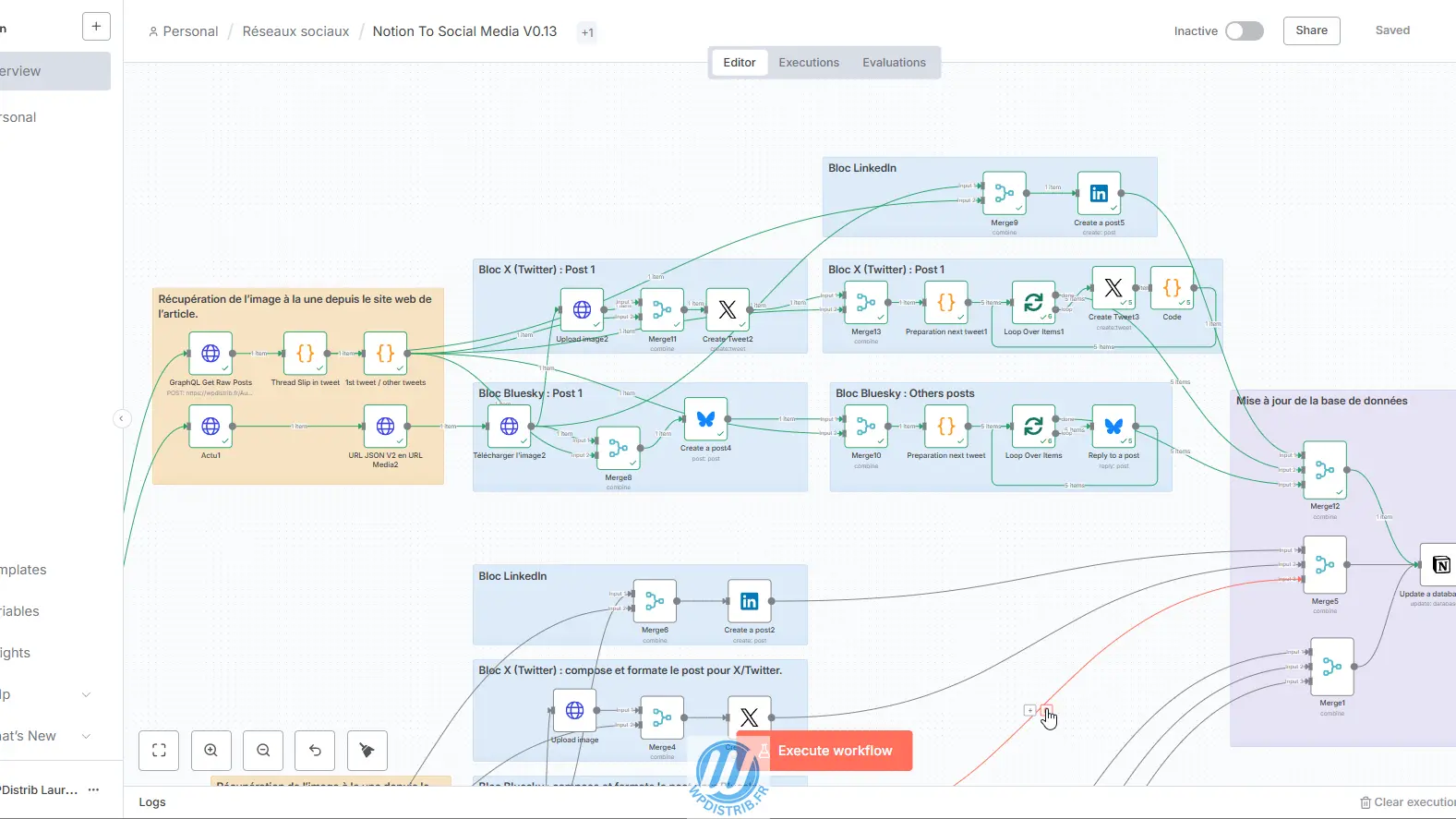The width and height of the screenshot is (1456, 819).
Task: Go to Overview in the sidebar
Action: click(55, 71)
